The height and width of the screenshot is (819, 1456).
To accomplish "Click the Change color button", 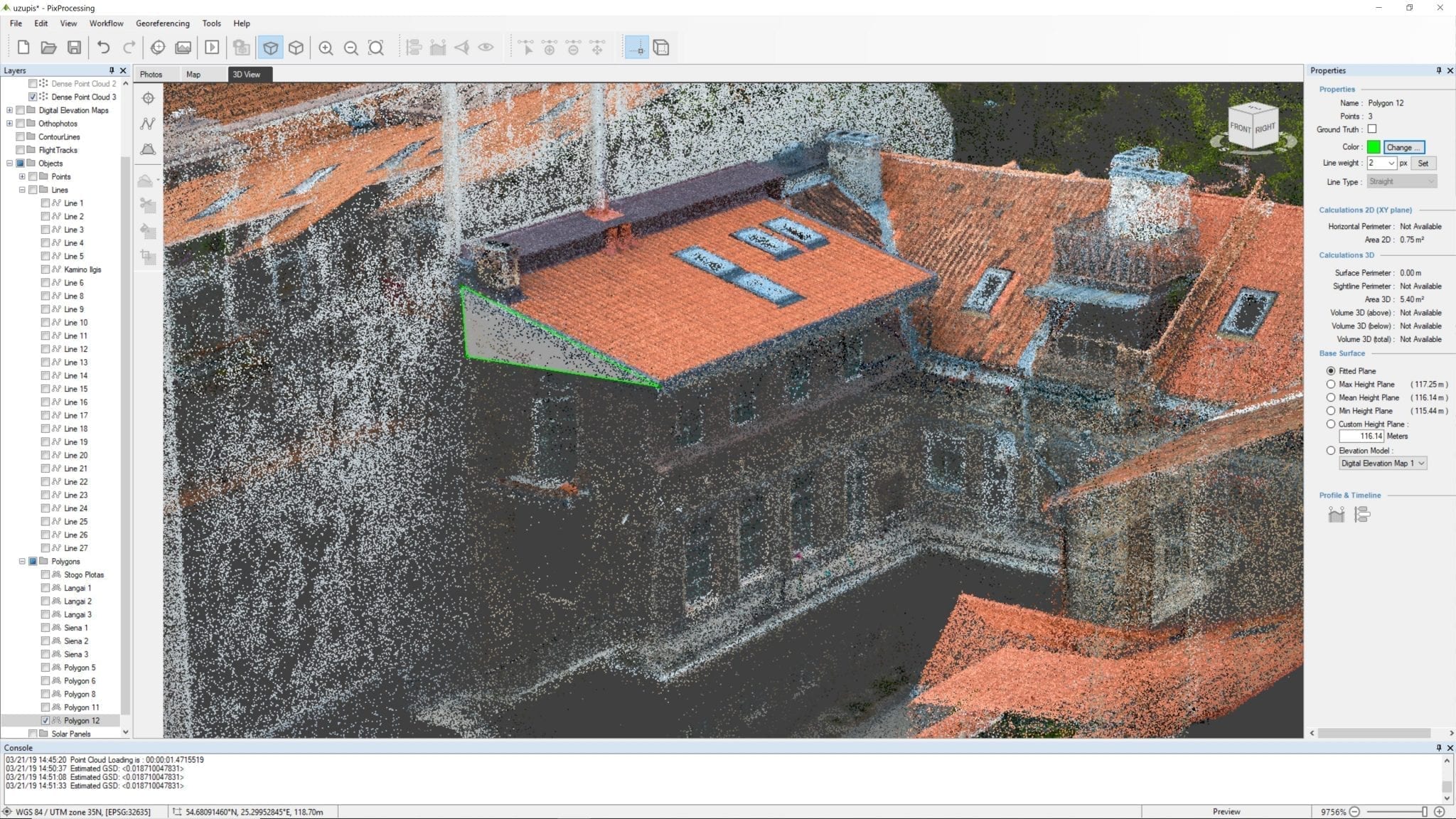I will click(1404, 147).
